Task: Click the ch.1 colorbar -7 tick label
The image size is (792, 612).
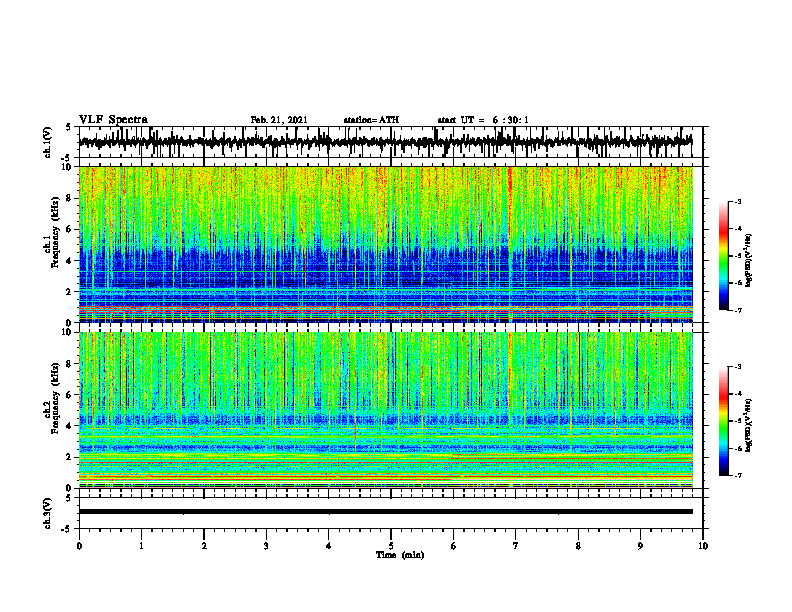Action: click(x=738, y=310)
